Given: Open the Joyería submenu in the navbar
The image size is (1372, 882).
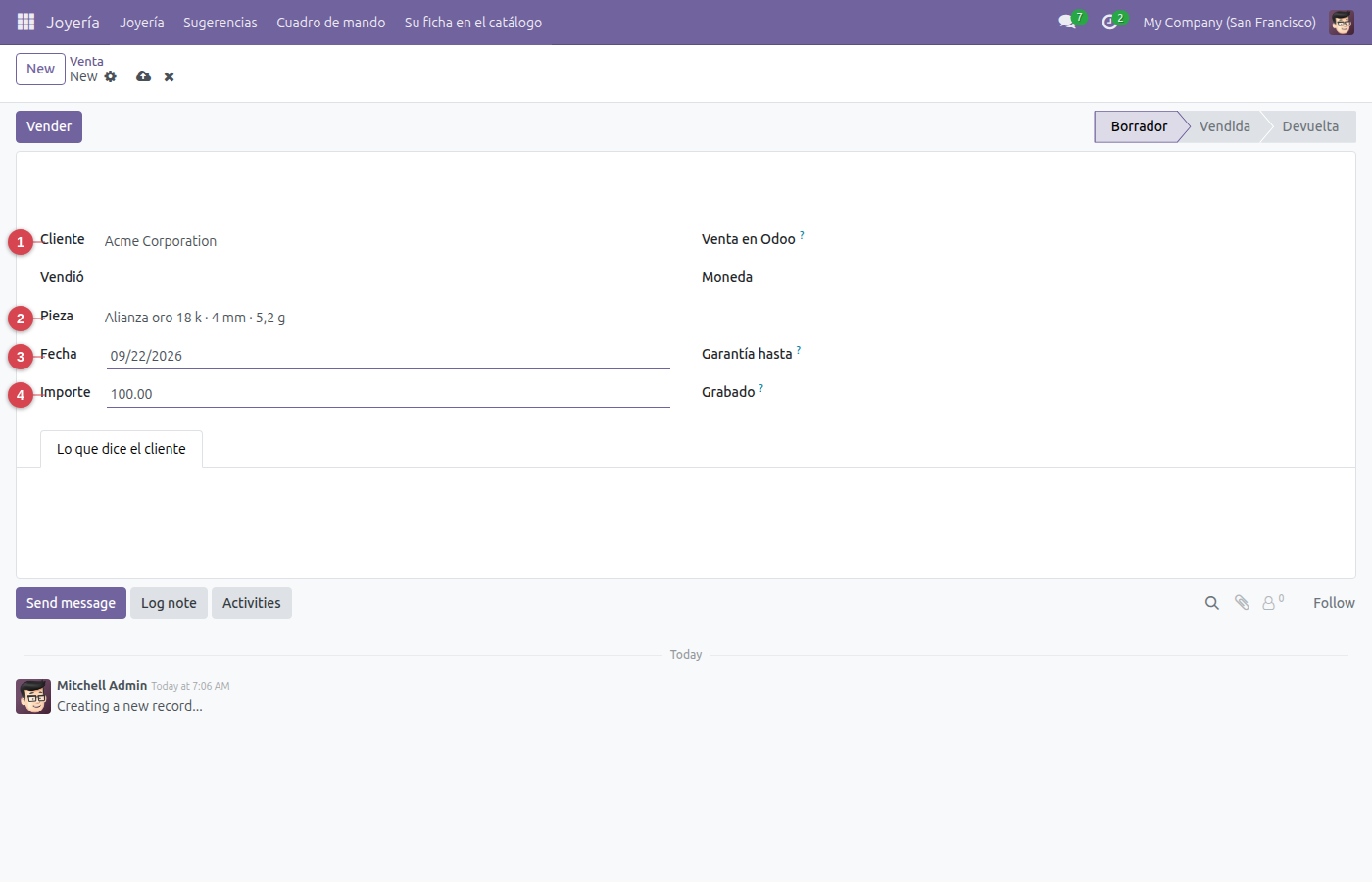Looking at the screenshot, I should pyautogui.click(x=142, y=23).
